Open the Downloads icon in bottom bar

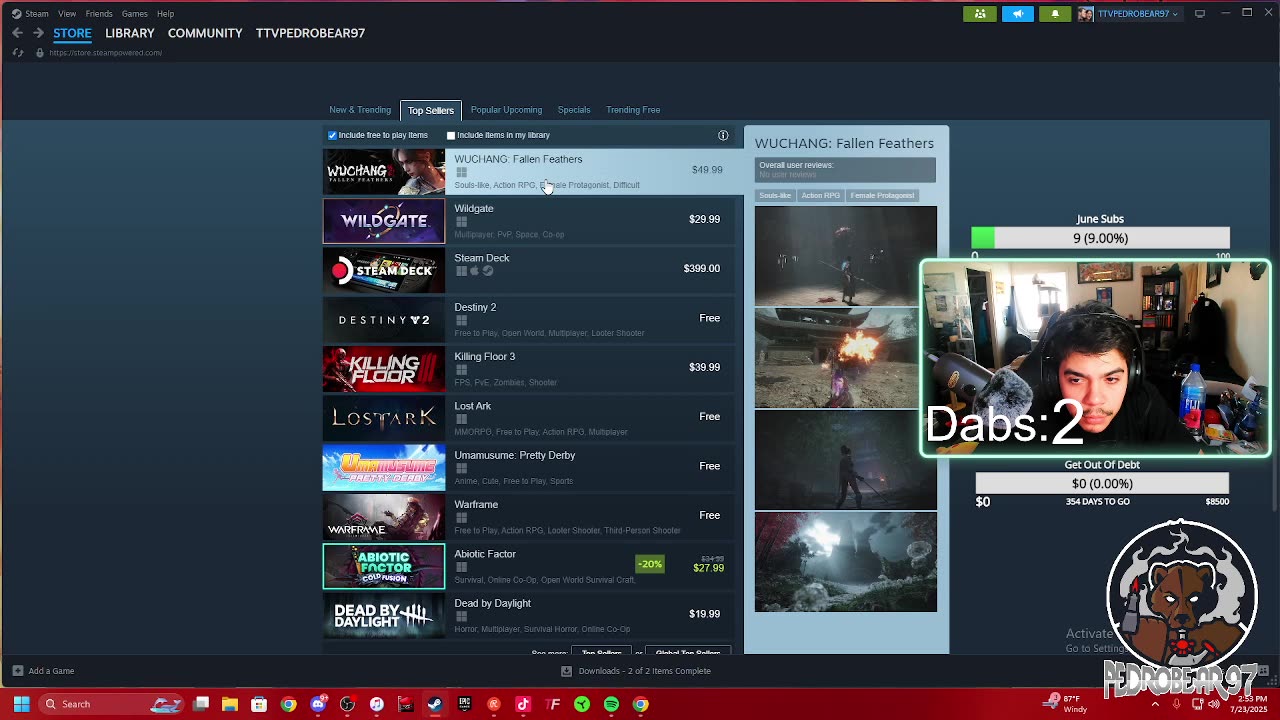coord(566,671)
